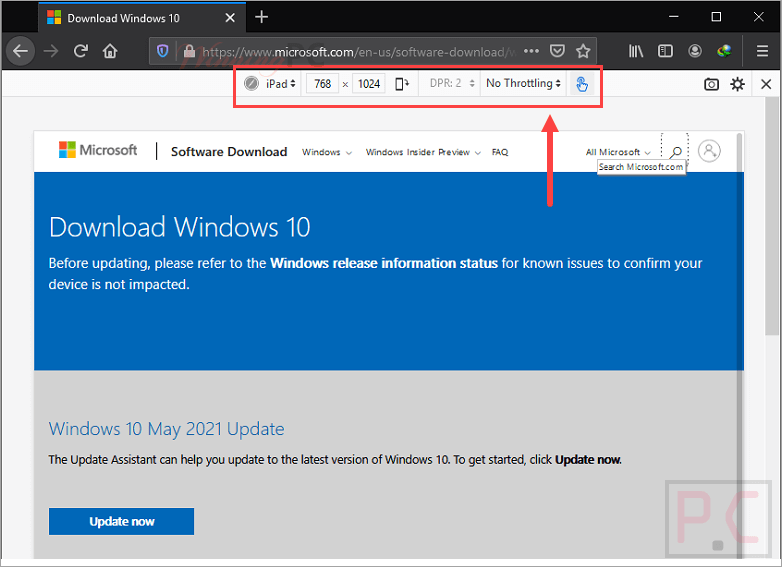The image size is (782, 567).
Task: Click the Microsoft logo
Action: [98, 150]
